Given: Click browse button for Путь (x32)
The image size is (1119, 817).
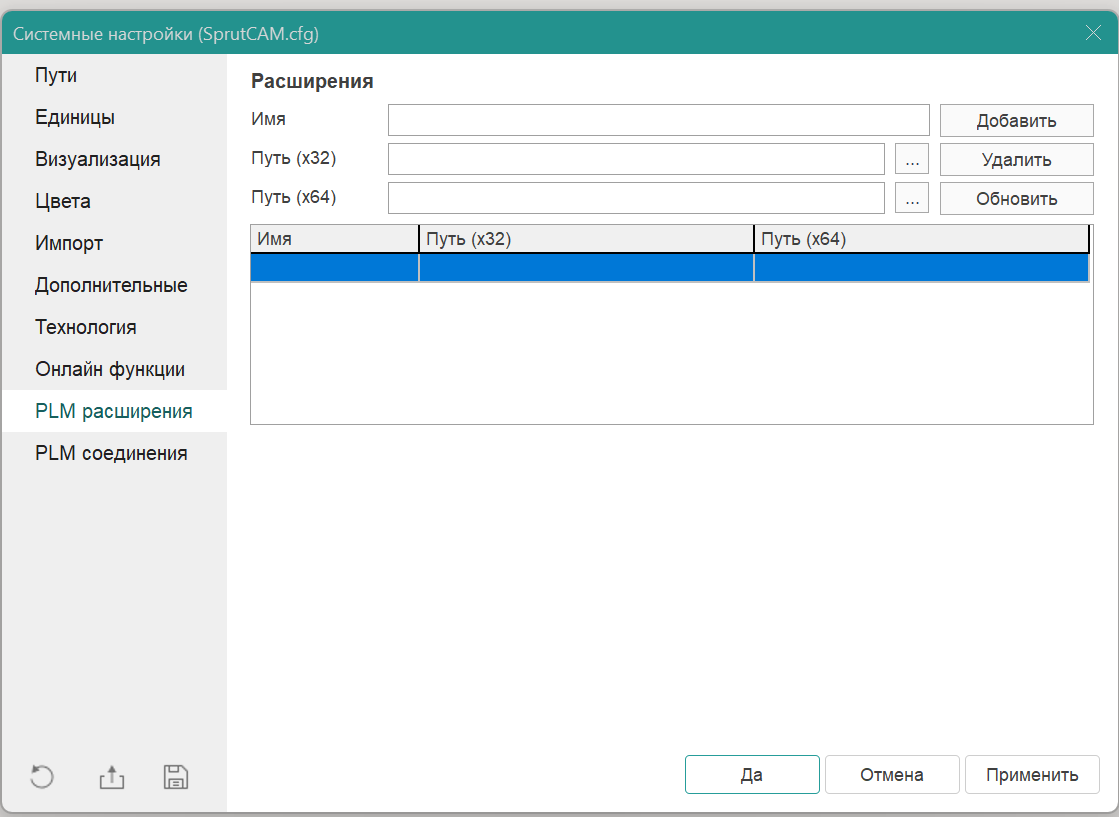Looking at the screenshot, I should click(911, 160).
